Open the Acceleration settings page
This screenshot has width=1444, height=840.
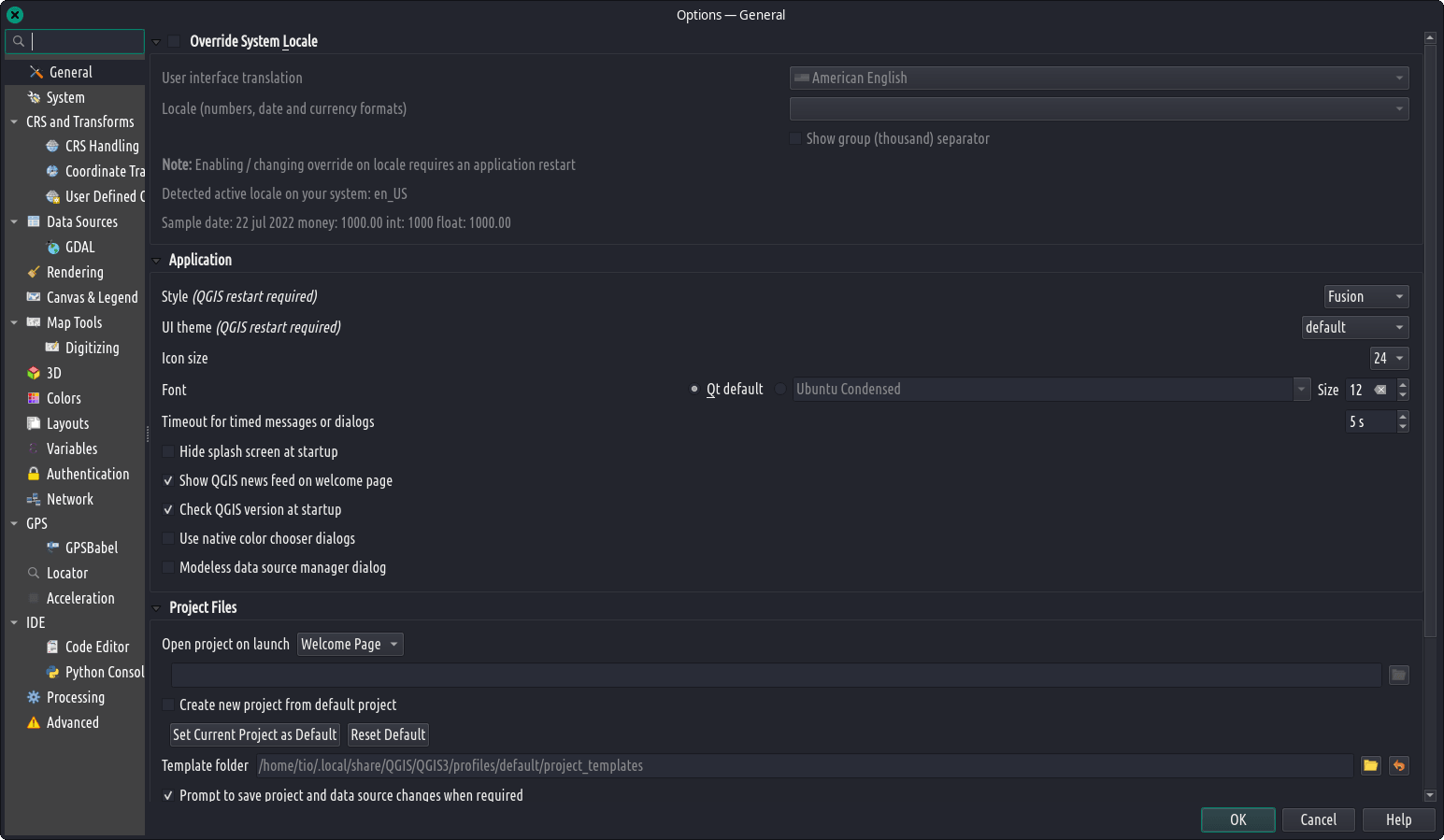80,598
